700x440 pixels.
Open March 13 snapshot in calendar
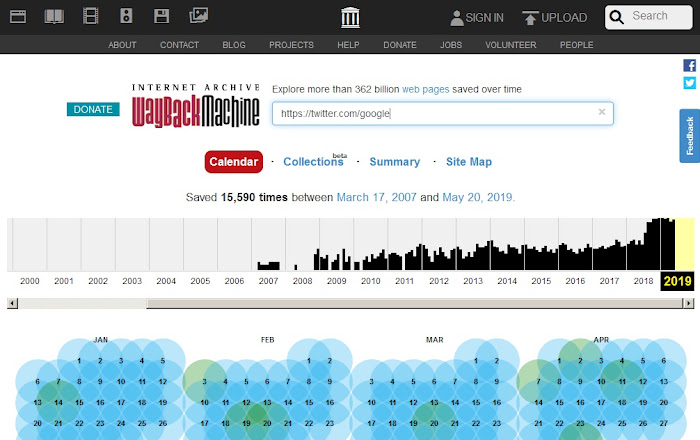pyautogui.click(x=434, y=403)
